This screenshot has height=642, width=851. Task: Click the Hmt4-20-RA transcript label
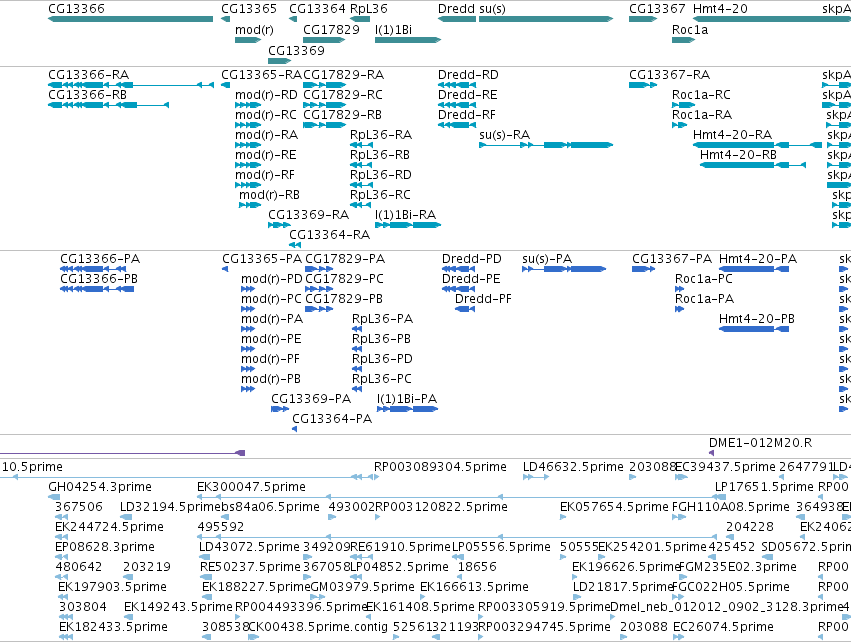click(733, 135)
